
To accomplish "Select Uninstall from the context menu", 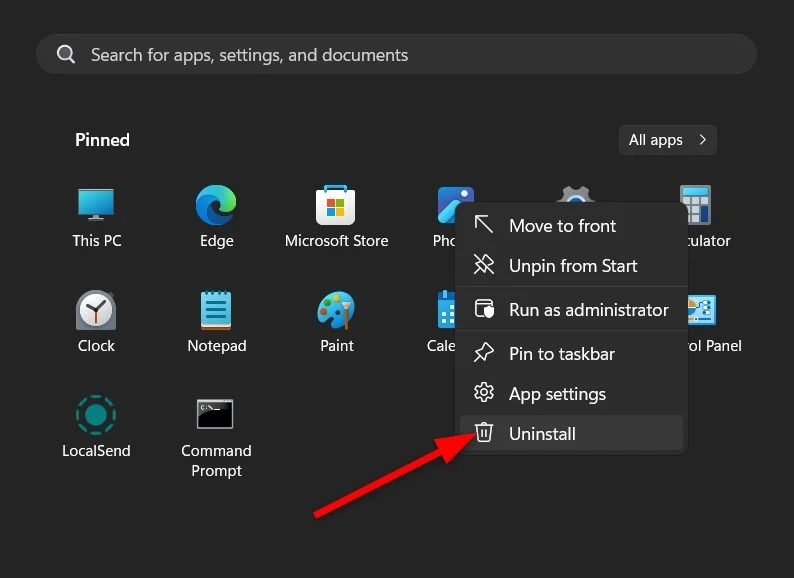I will (x=542, y=434).
